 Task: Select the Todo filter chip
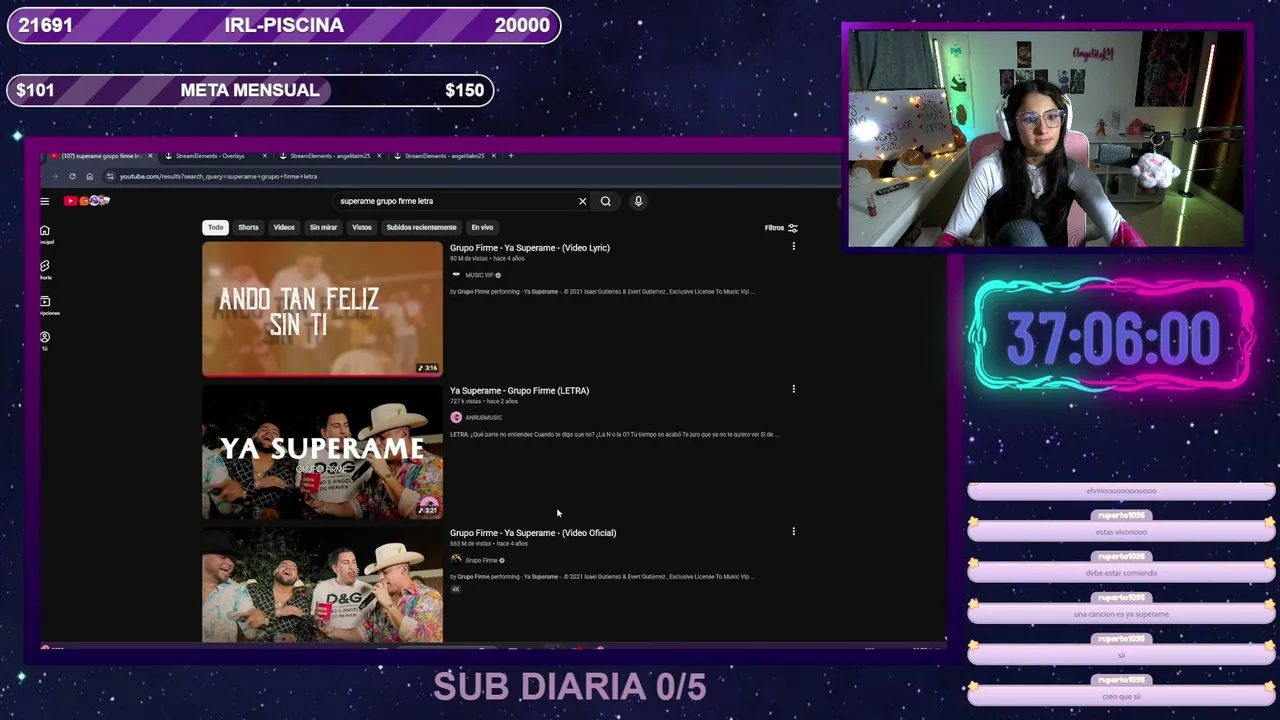(215, 227)
